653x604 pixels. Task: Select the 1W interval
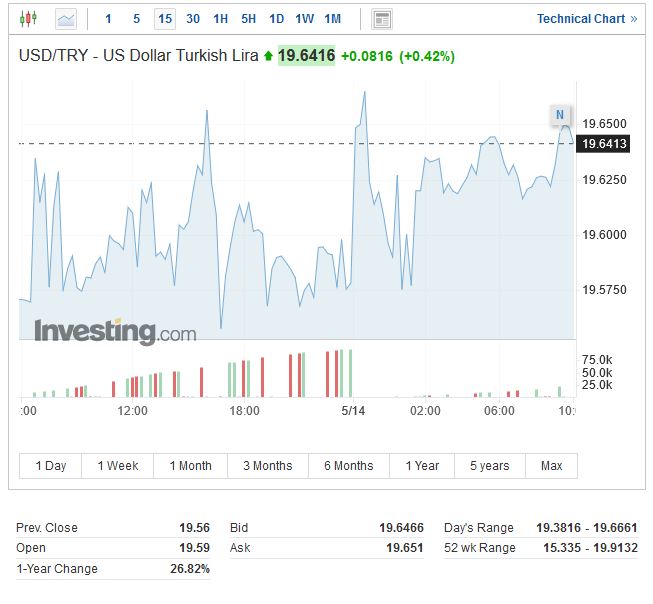(x=305, y=19)
